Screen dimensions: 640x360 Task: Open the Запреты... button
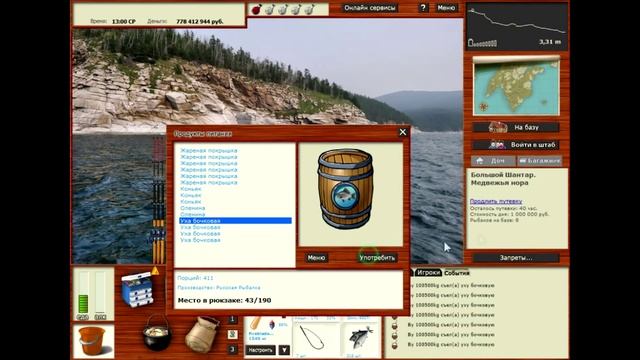pyautogui.click(x=516, y=258)
